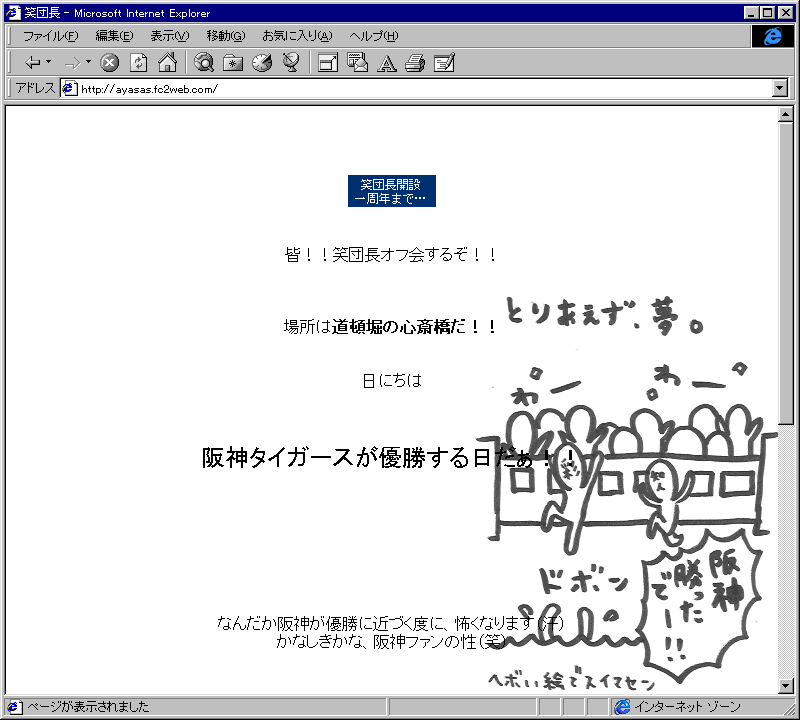
Task: Click the status bar page icon
Action: pos(14,707)
